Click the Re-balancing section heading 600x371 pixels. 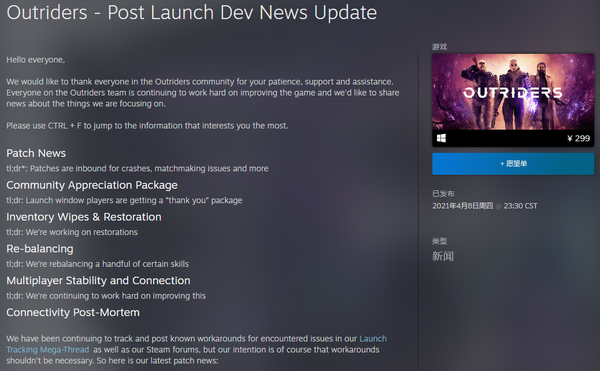(40, 249)
